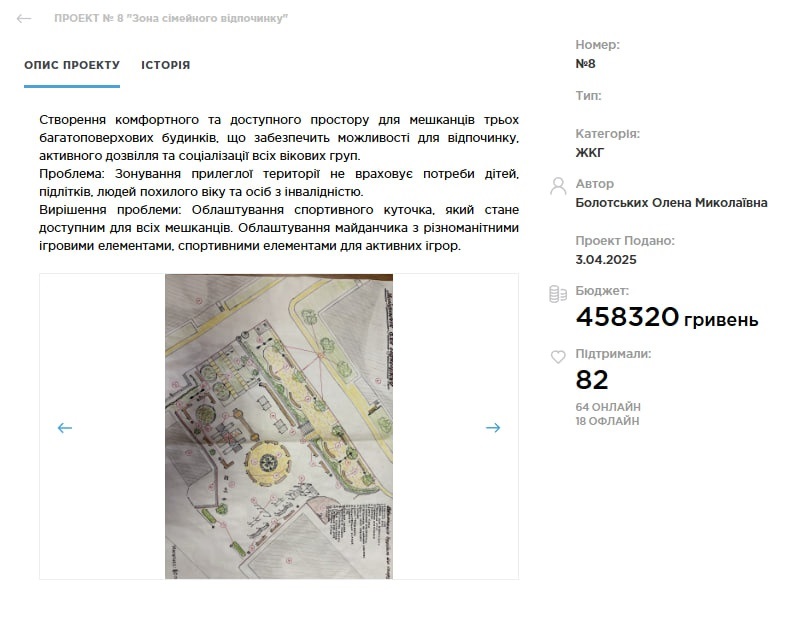The height and width of the screenshot is (617, 810).
Task: Click the submission date 3.04.2025
Action: point(606,259)
